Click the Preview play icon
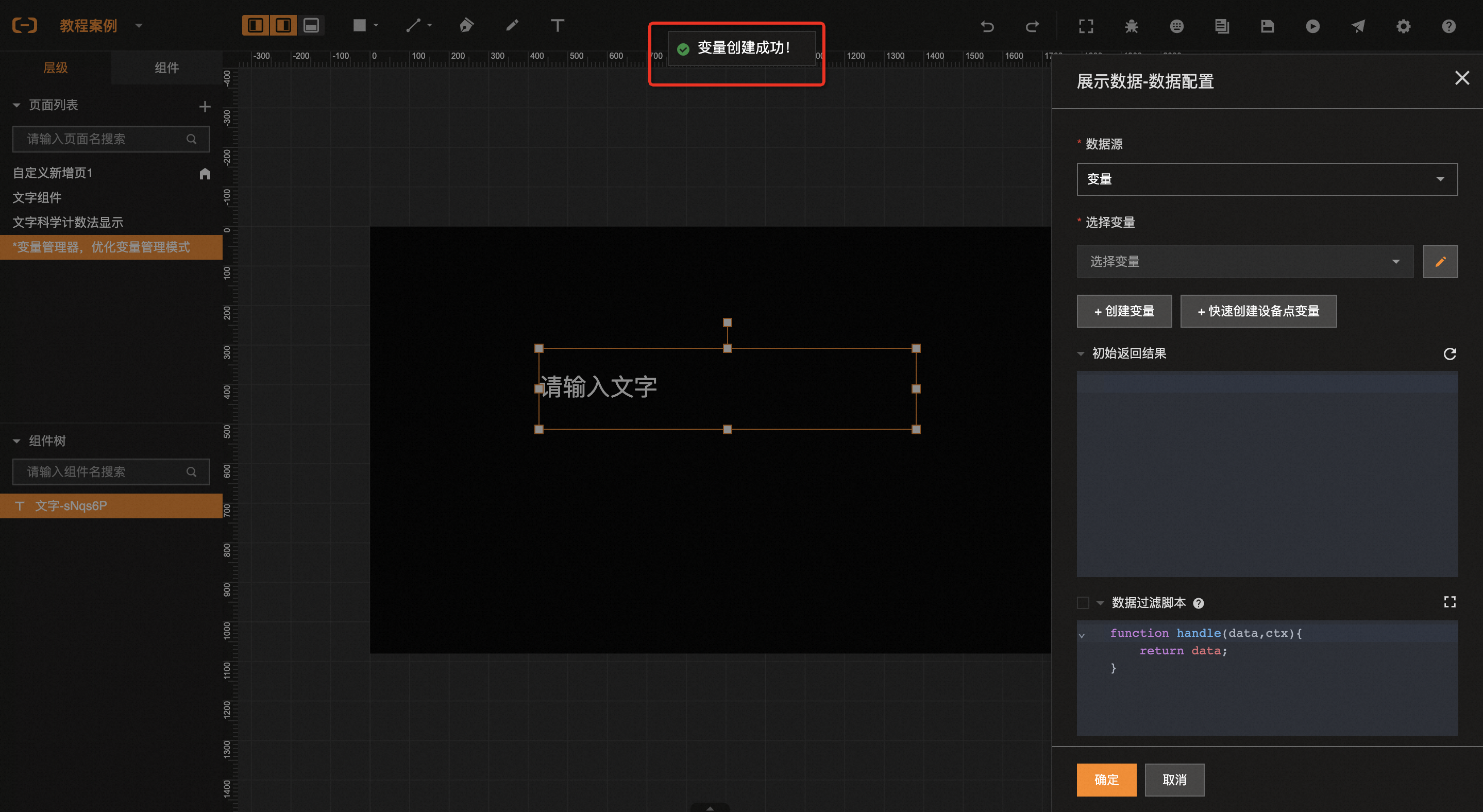The image size is (1483, 812). coord(1312,26)
